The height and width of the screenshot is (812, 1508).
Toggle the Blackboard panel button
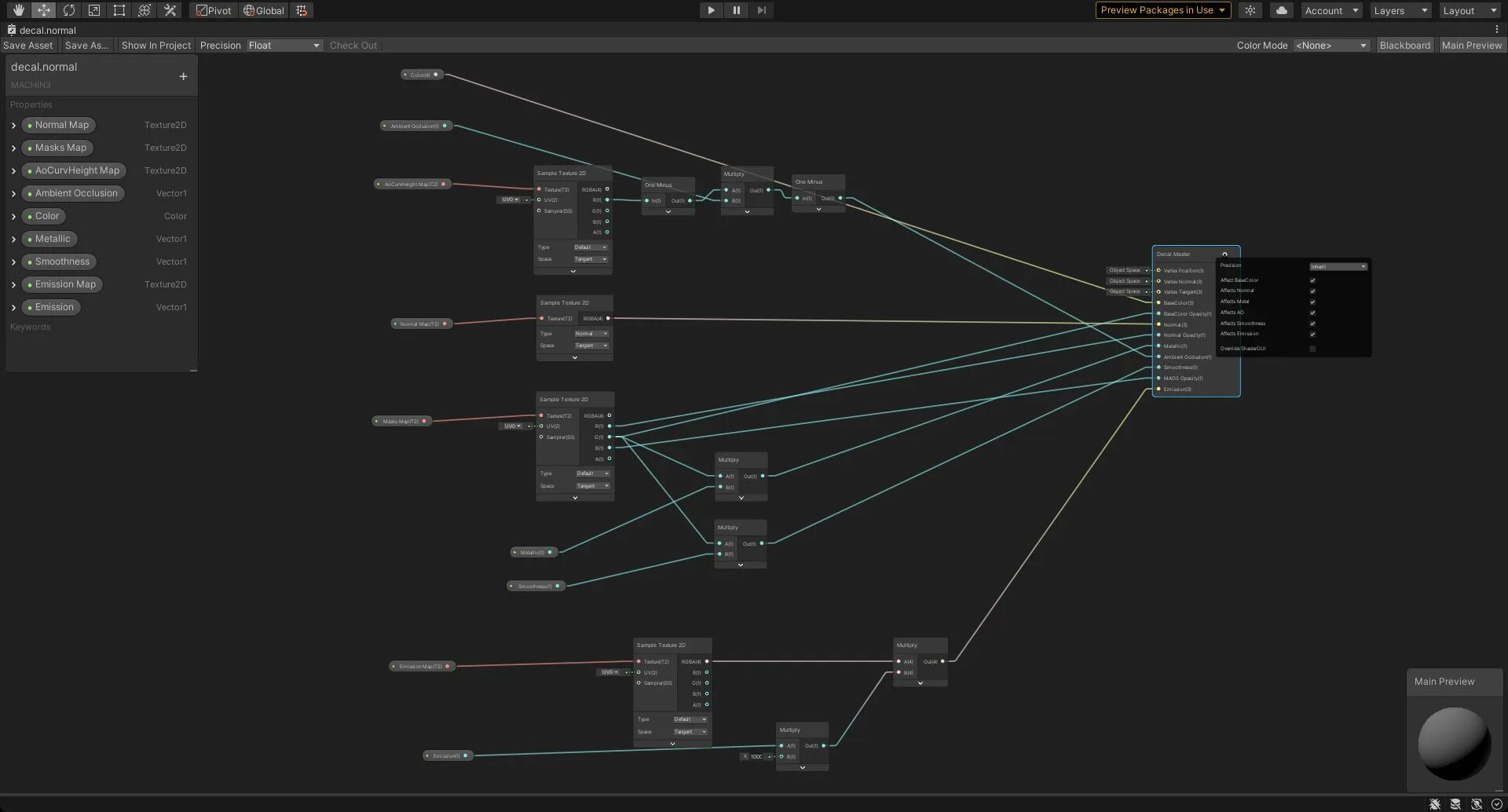tap(1405, 46)
